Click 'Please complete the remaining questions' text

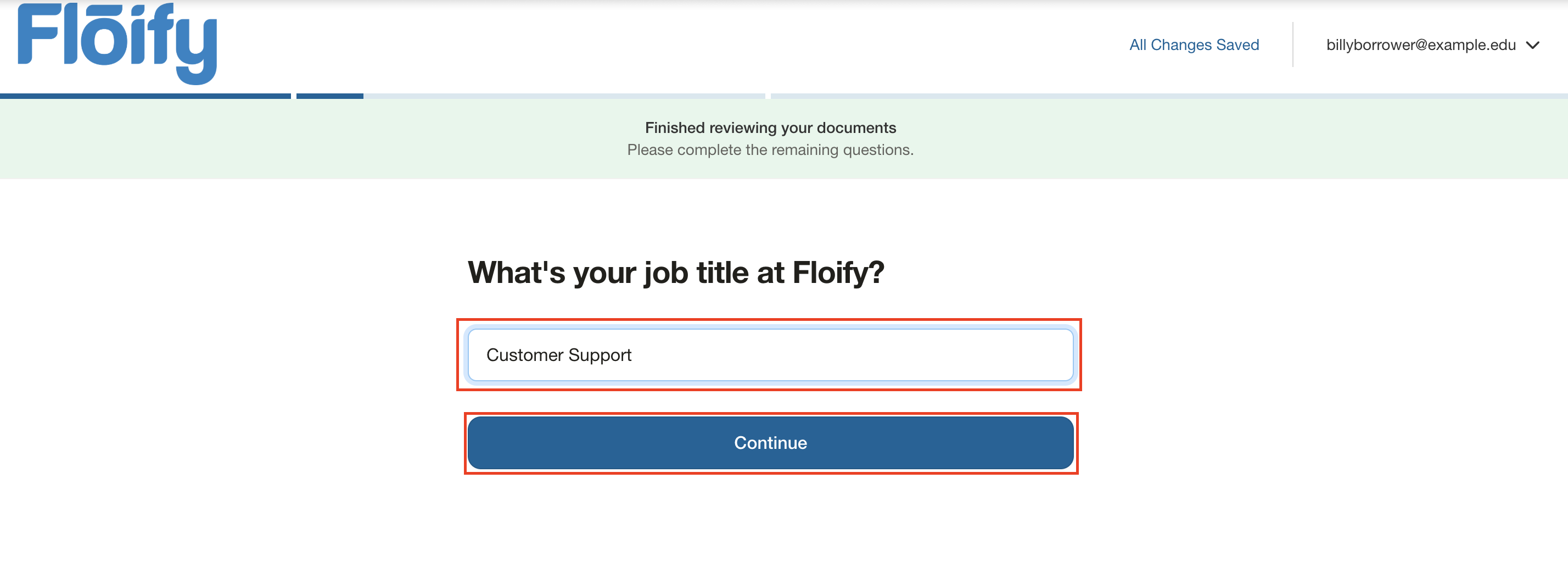point(770,150)
